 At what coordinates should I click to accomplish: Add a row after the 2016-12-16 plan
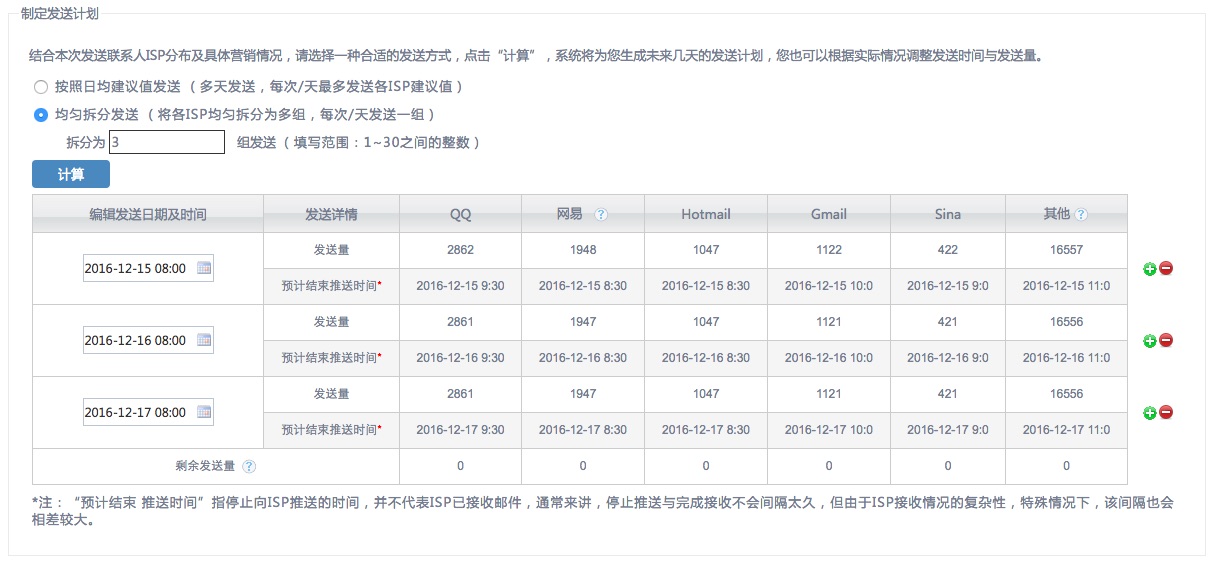tap(1150, 341)
